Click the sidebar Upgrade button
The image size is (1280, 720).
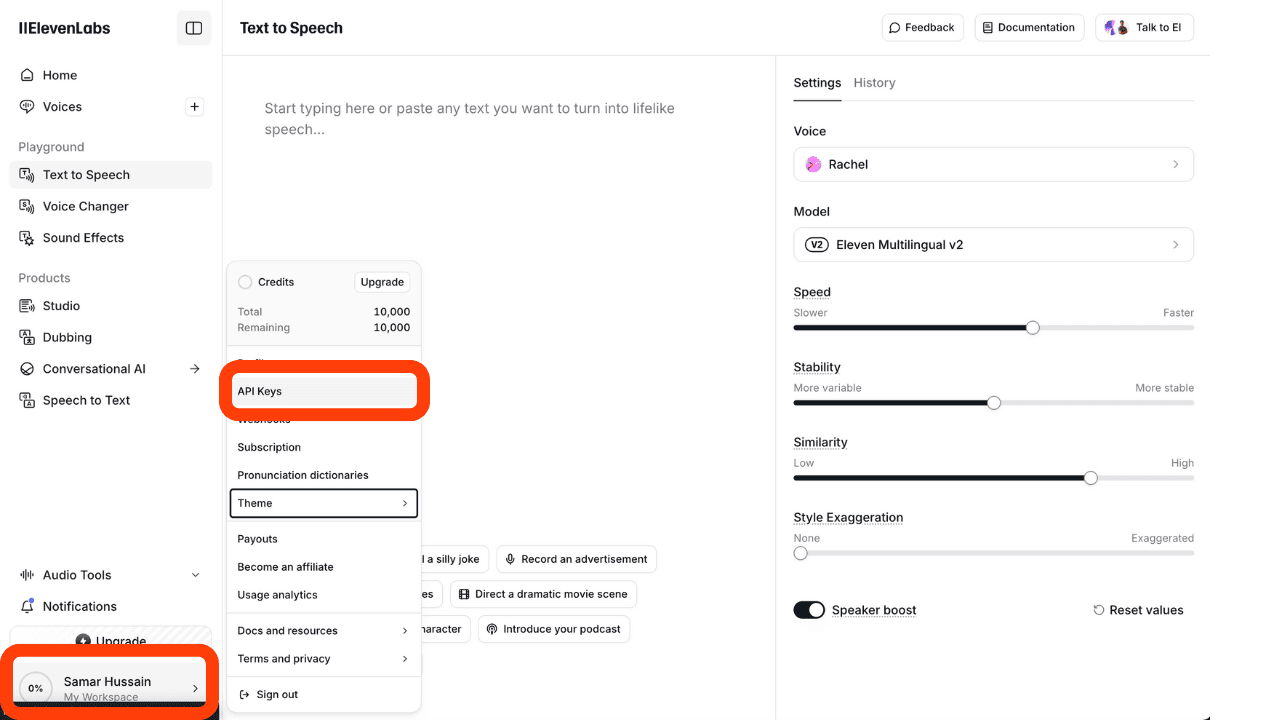click(x=111, y=641)
